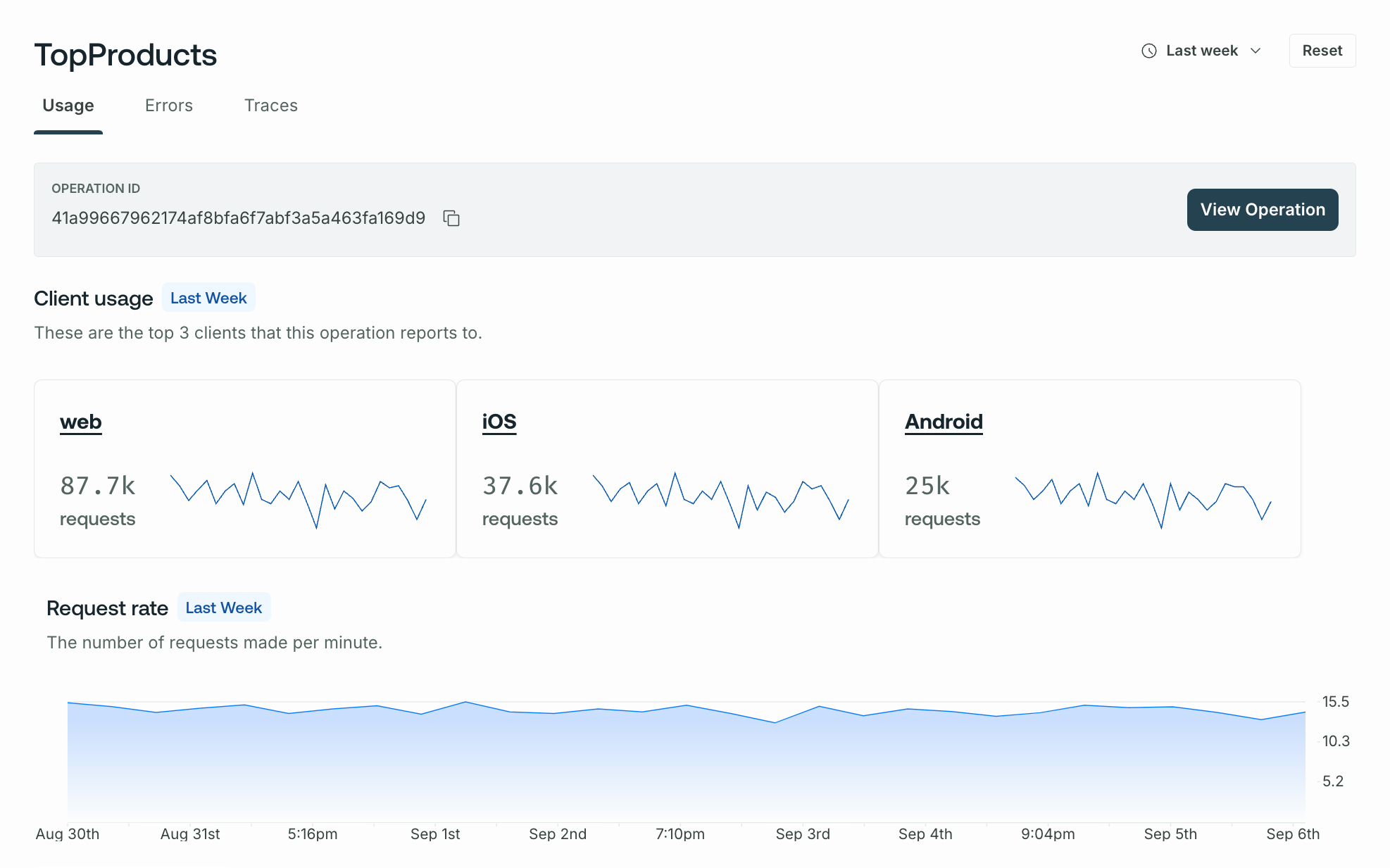Select the Traces tab
The width and height of the screenshot is (1390, 868).
[x=270, y=105]
